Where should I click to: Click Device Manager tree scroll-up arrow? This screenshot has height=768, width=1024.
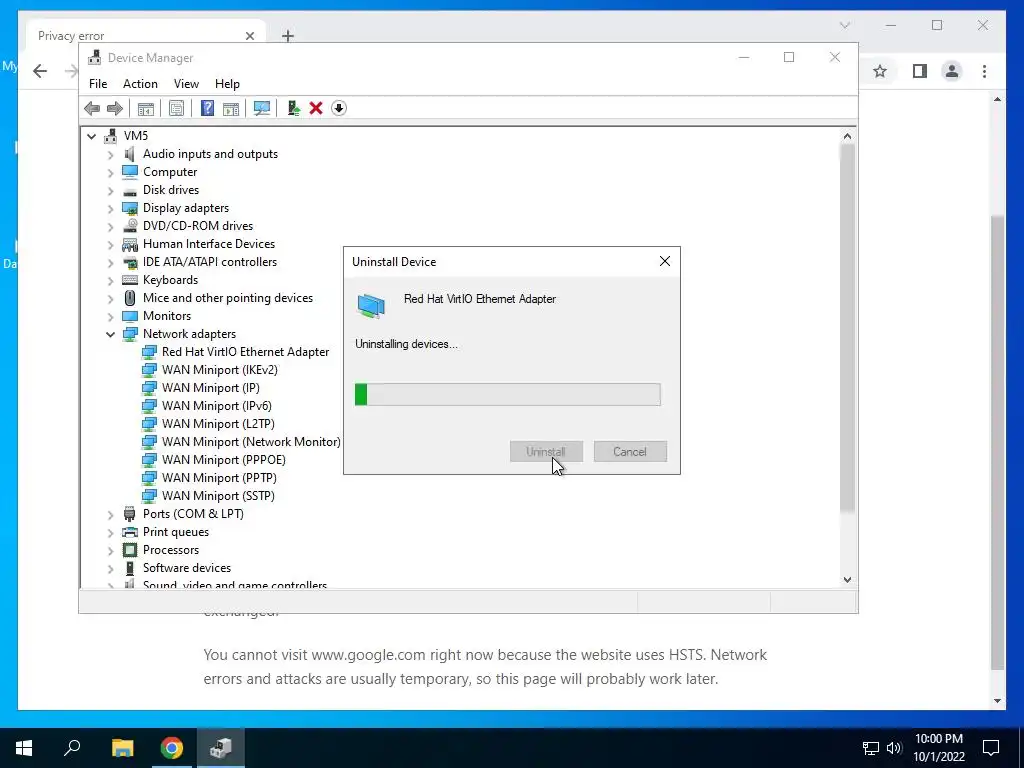(847, 136)
